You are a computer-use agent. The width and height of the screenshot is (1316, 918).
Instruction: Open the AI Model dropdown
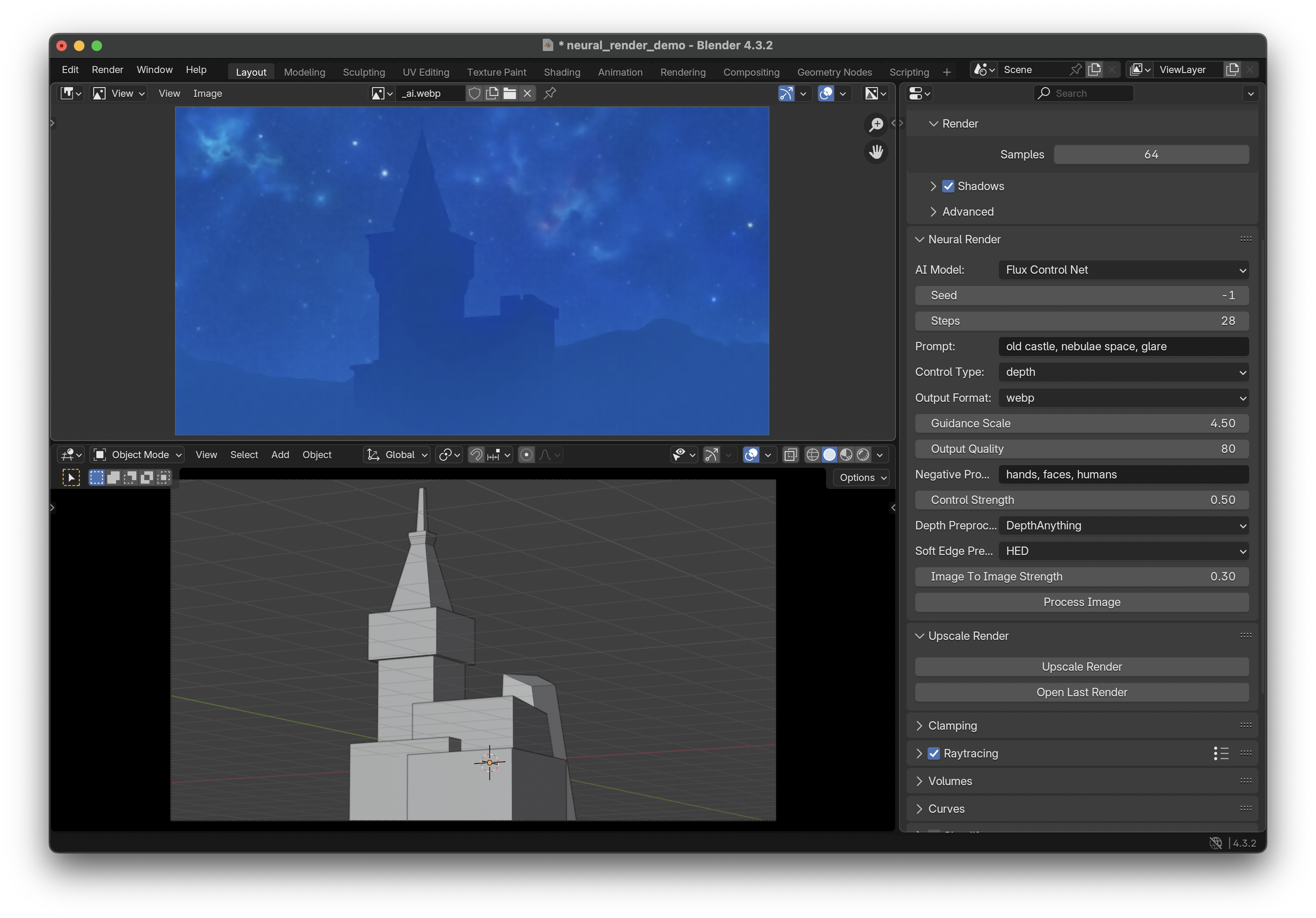(x=1123, y=269)
